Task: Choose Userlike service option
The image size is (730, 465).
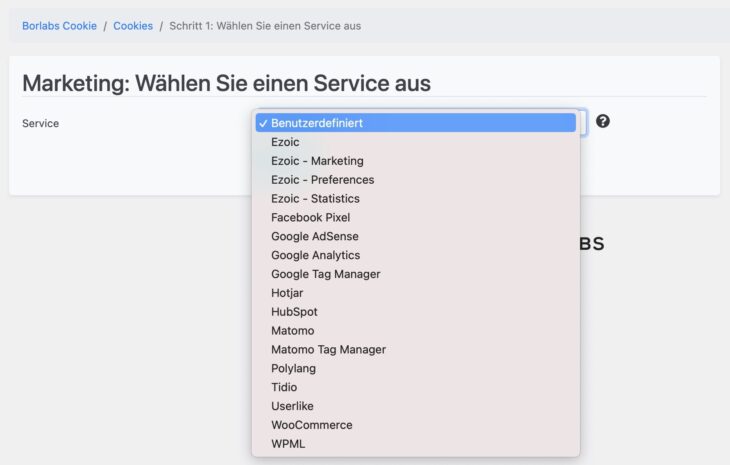Action: click(415, 406)
